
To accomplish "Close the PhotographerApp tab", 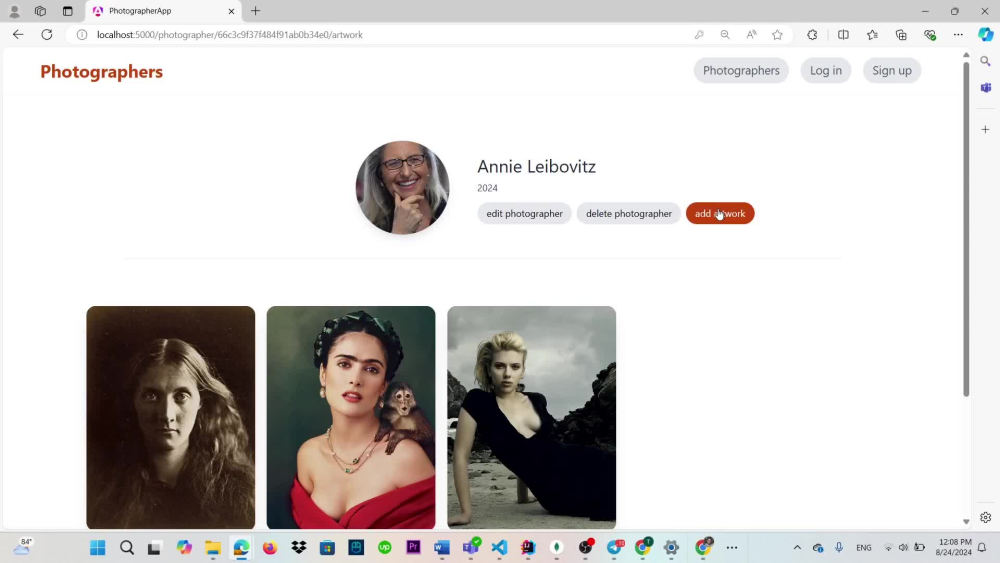I will 232,11.
